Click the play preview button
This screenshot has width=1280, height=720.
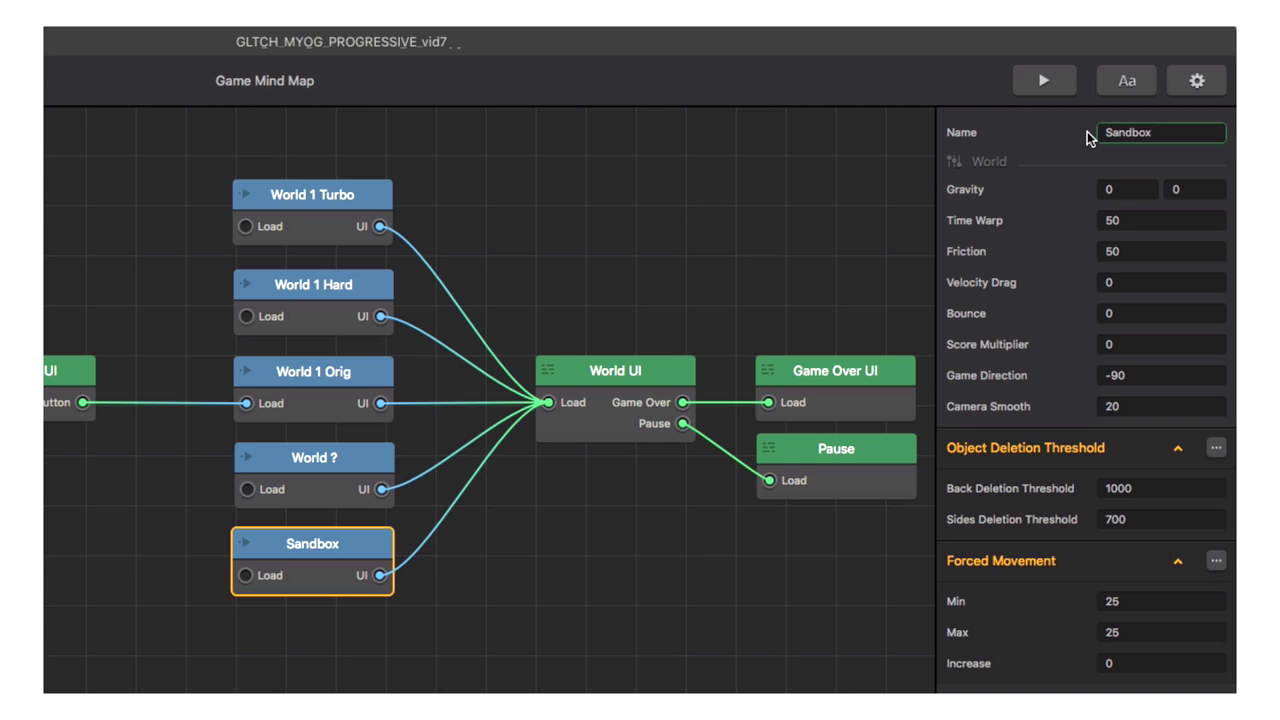[1044, 81]
